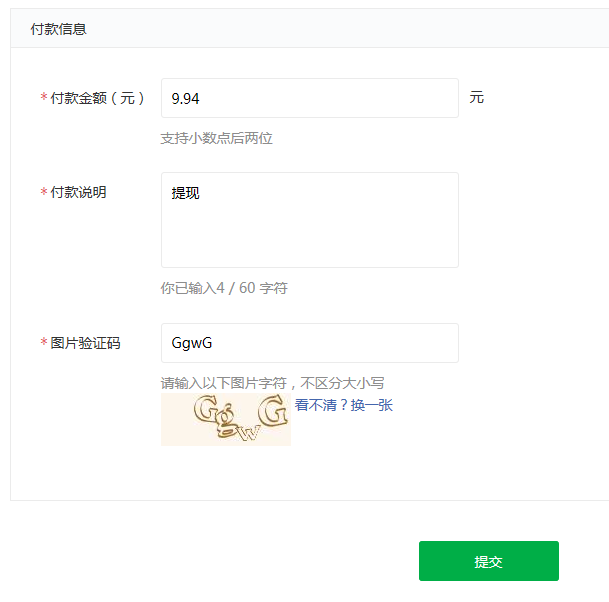Click the 付款说明 field label

[x=78, y=192]
